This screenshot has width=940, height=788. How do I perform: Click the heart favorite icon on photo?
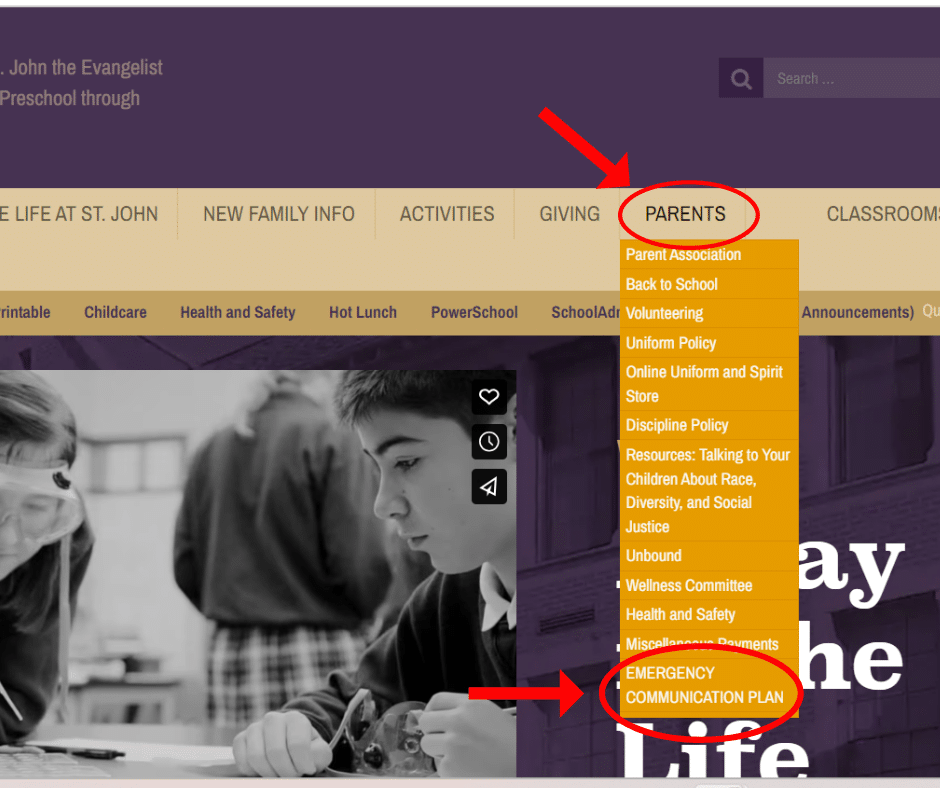click(489, 396)
